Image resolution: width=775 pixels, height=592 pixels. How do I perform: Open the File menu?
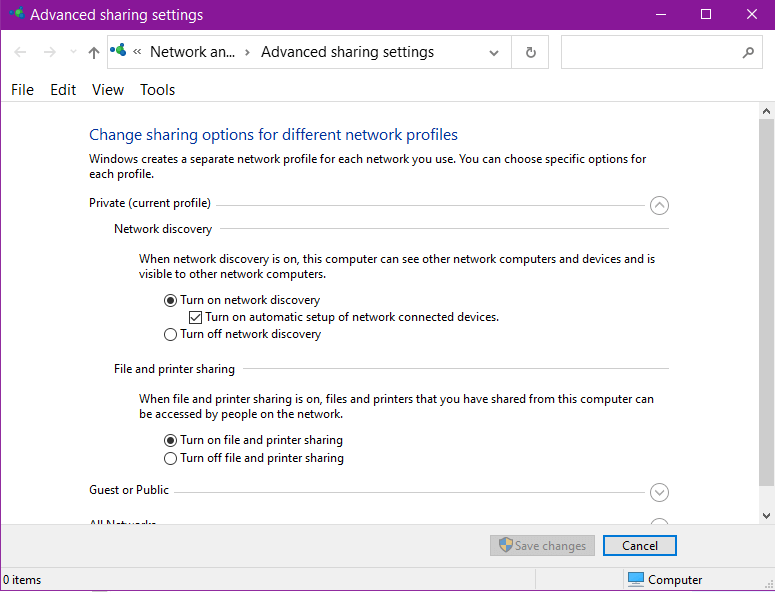coord(22,90)
